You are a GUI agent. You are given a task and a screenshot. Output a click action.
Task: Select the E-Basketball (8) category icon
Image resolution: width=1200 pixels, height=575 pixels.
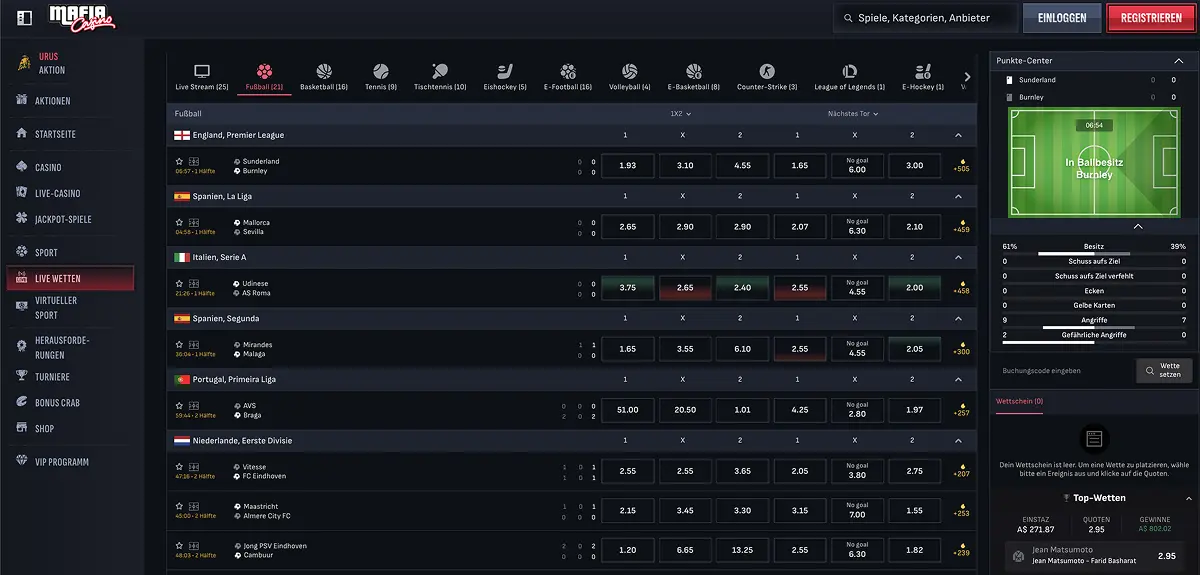(x=694, y=72)
